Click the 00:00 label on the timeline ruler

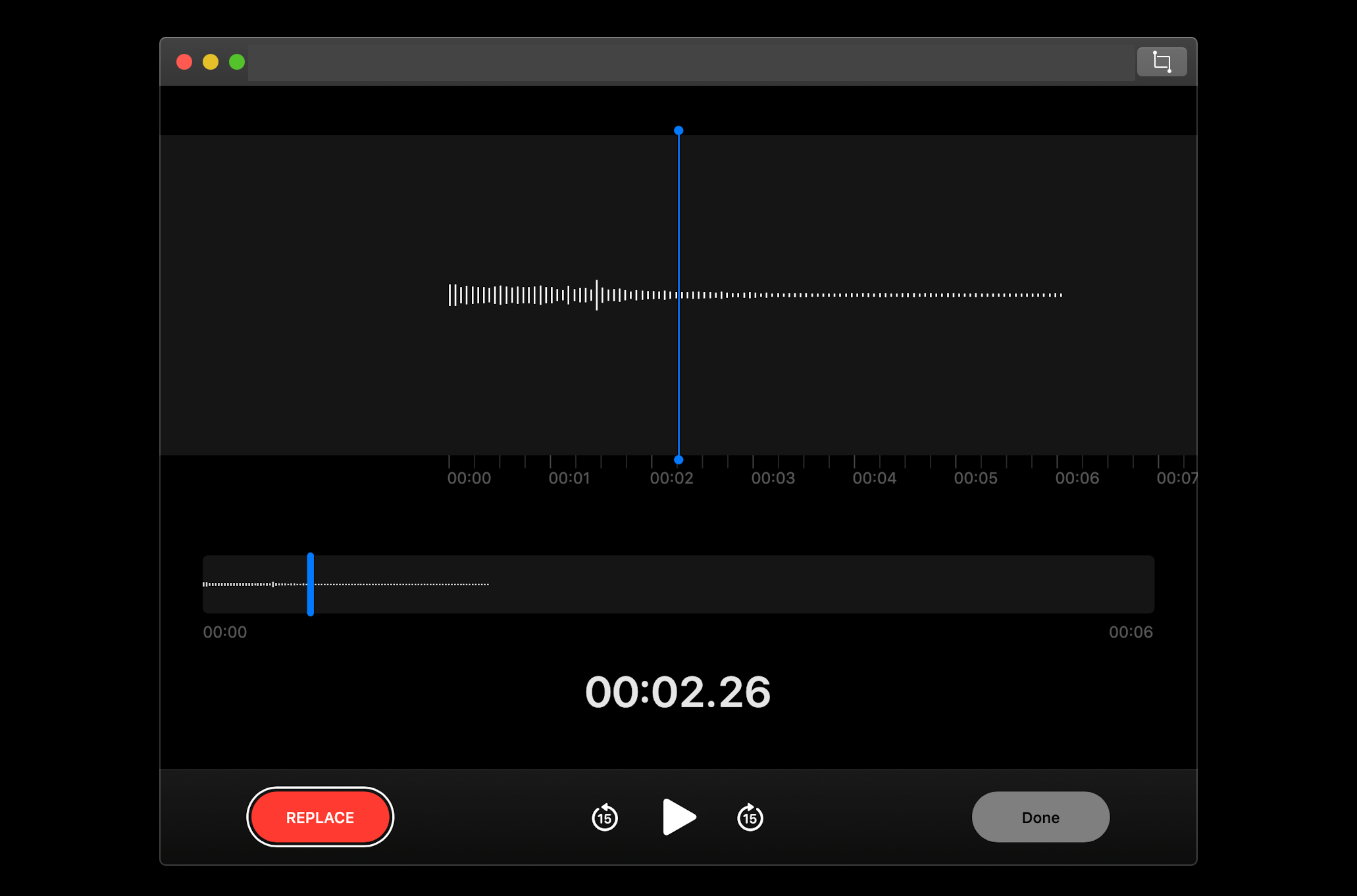pos(469,478)
